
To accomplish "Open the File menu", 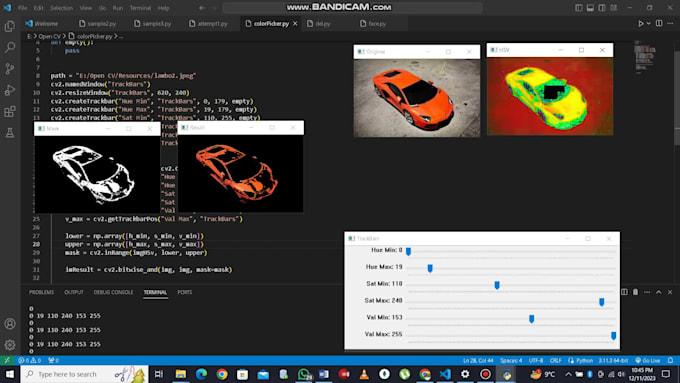I will [x=23, y=8].
